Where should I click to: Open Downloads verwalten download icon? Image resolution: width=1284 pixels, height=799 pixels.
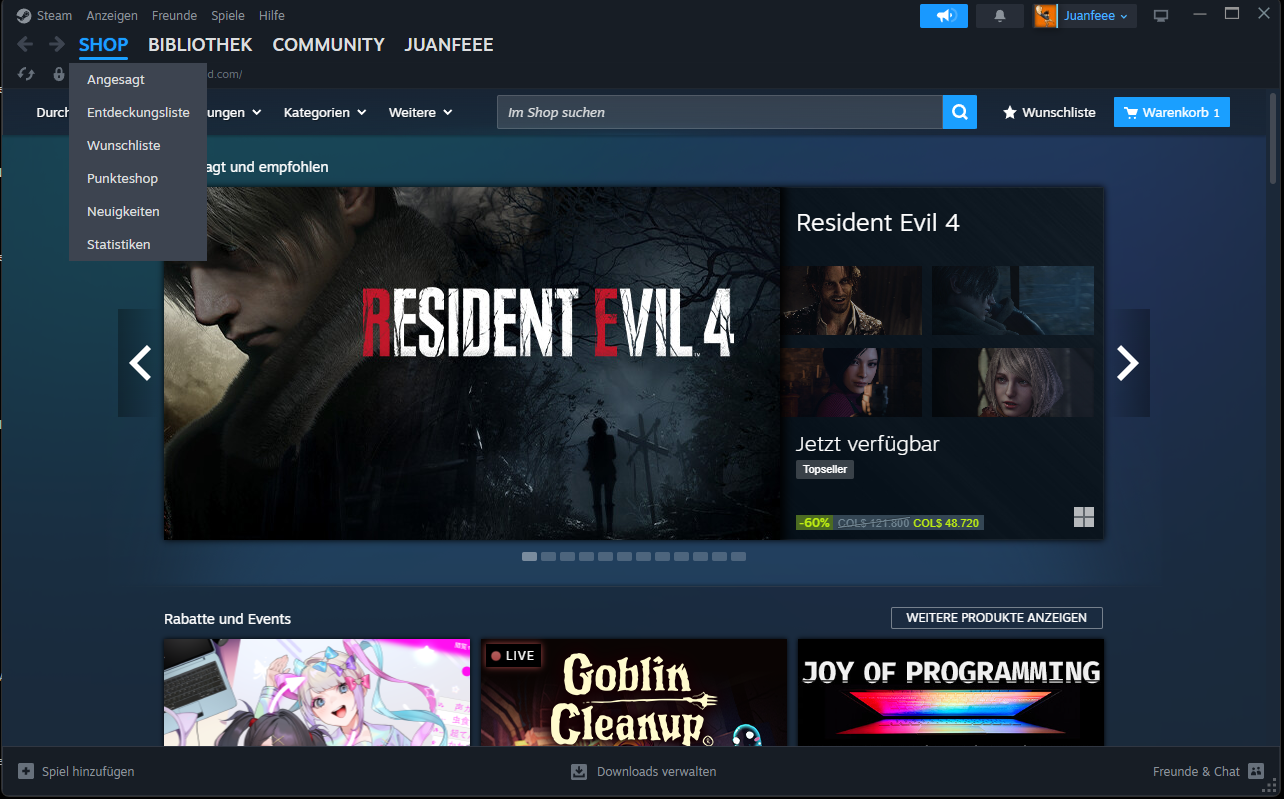click(x=579, y=771)
